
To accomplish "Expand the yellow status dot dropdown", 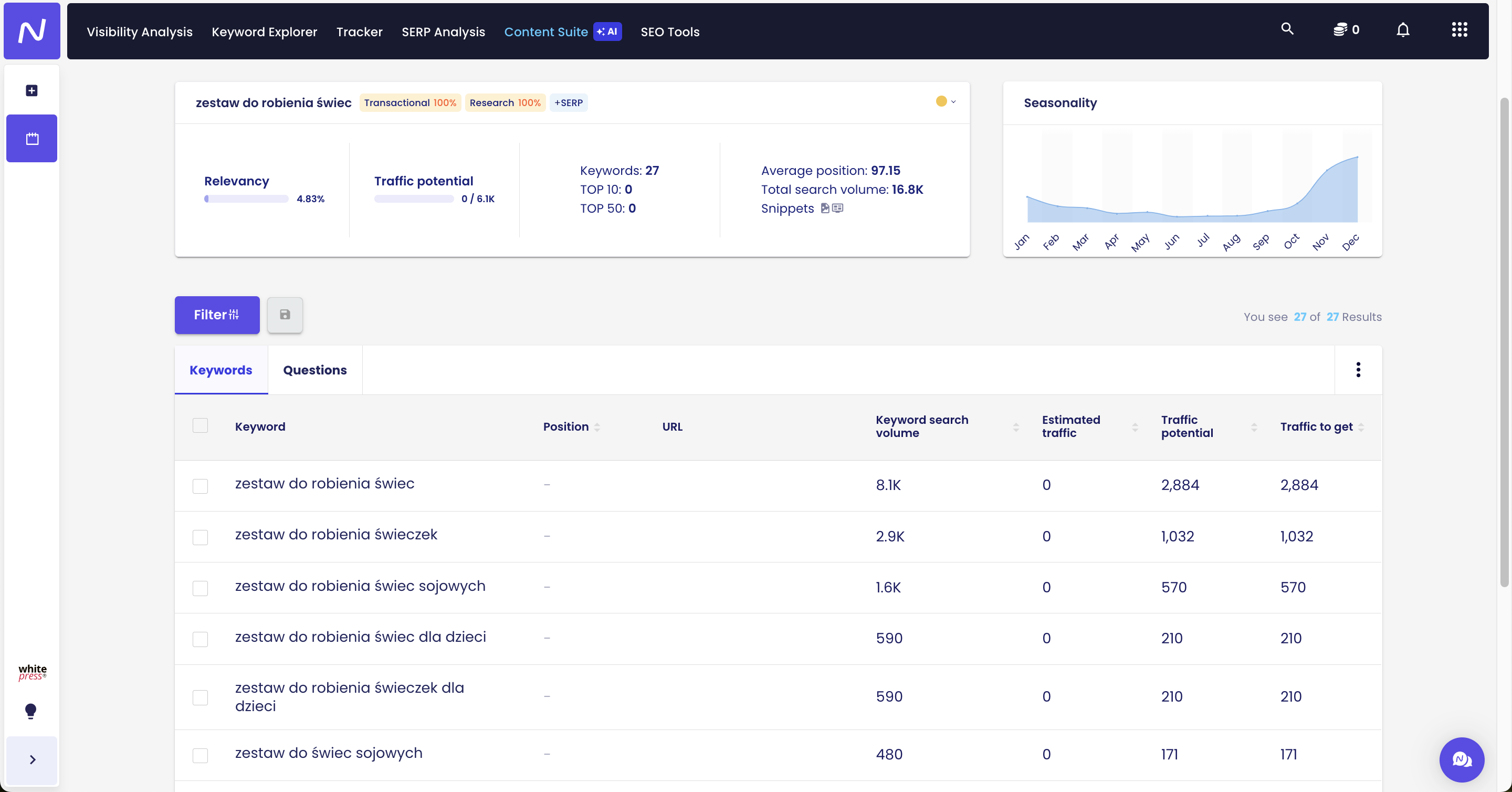I will click(946, 101).
